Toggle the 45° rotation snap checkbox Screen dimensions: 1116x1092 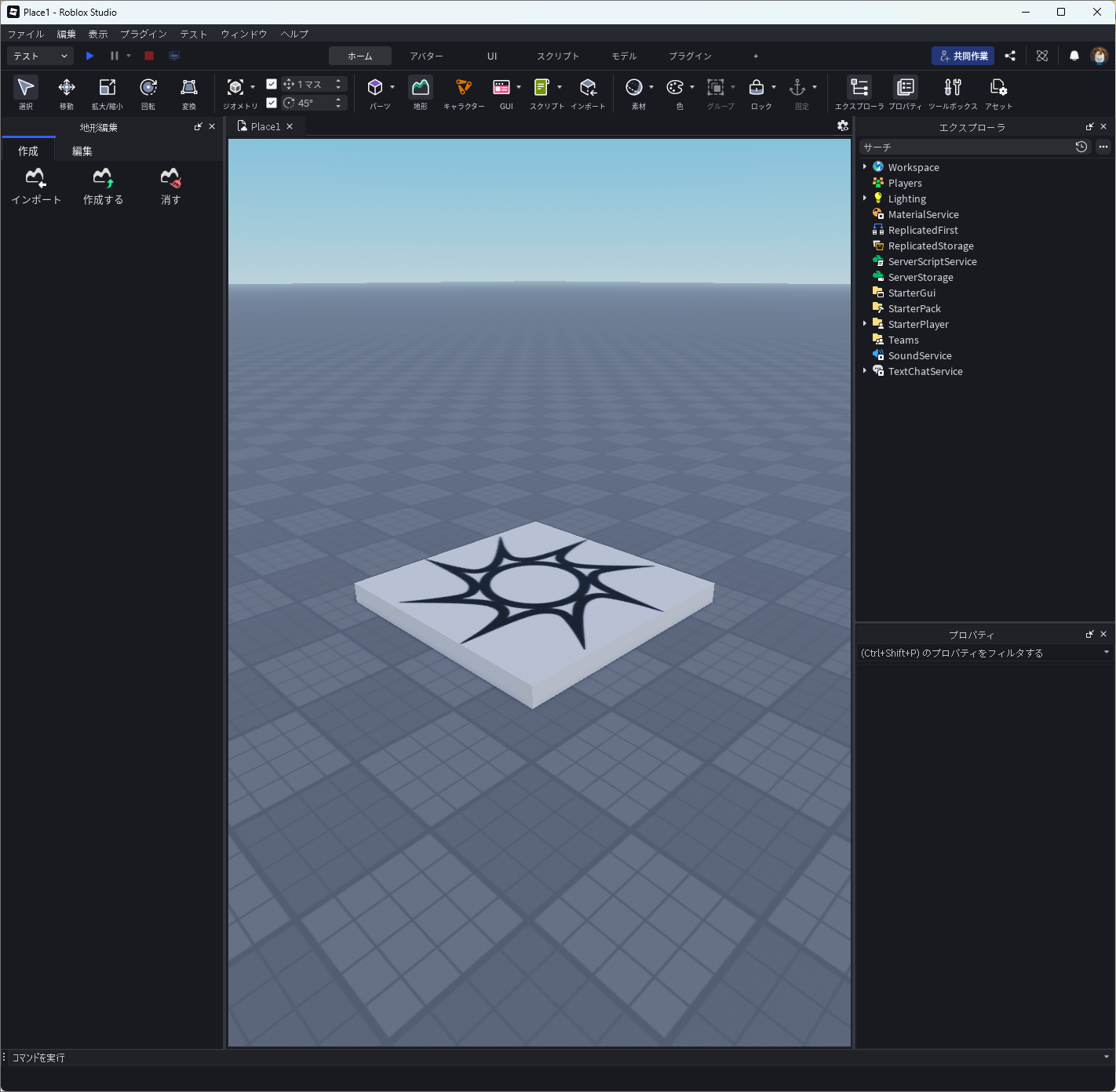tap(272, 103)
